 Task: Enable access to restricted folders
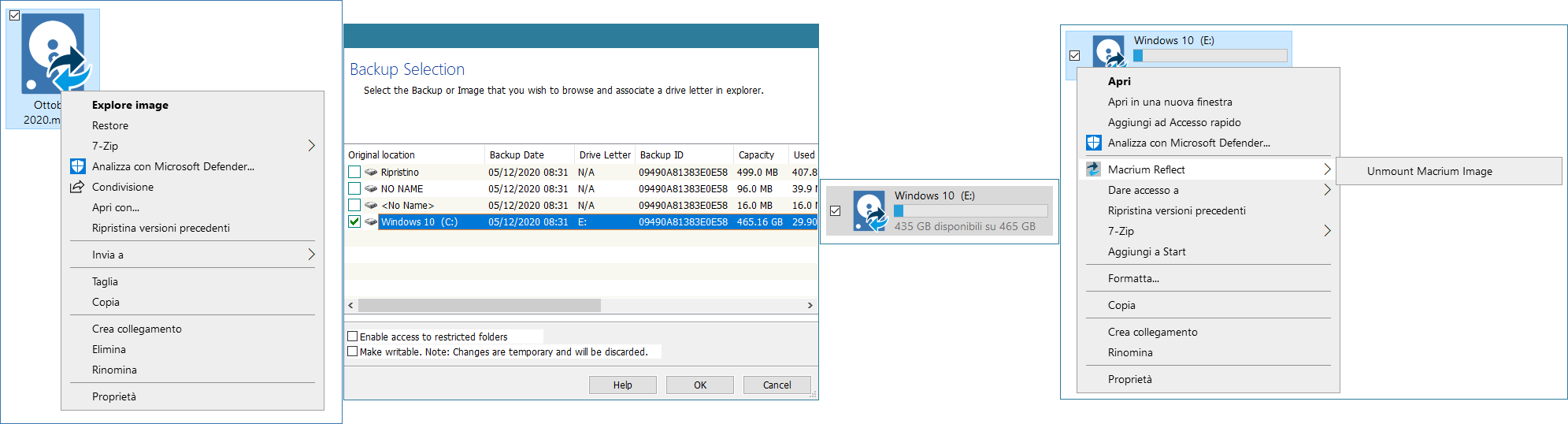[353, 337]
